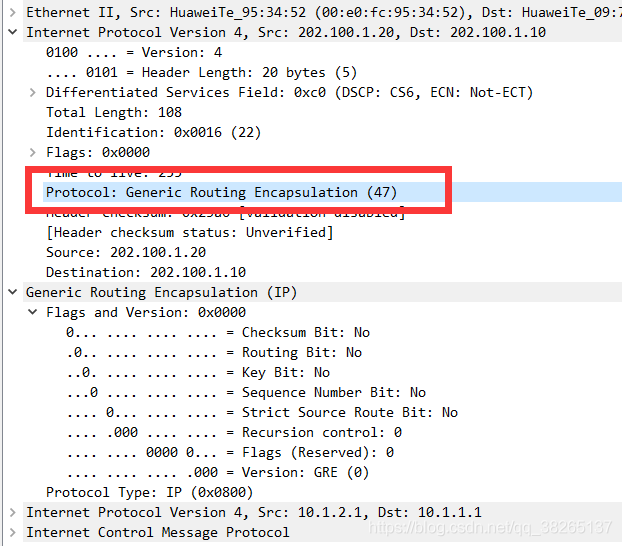
Task: Collapse the Generic Routing Encapsulation (IP) section
Action: pos(13,292)
